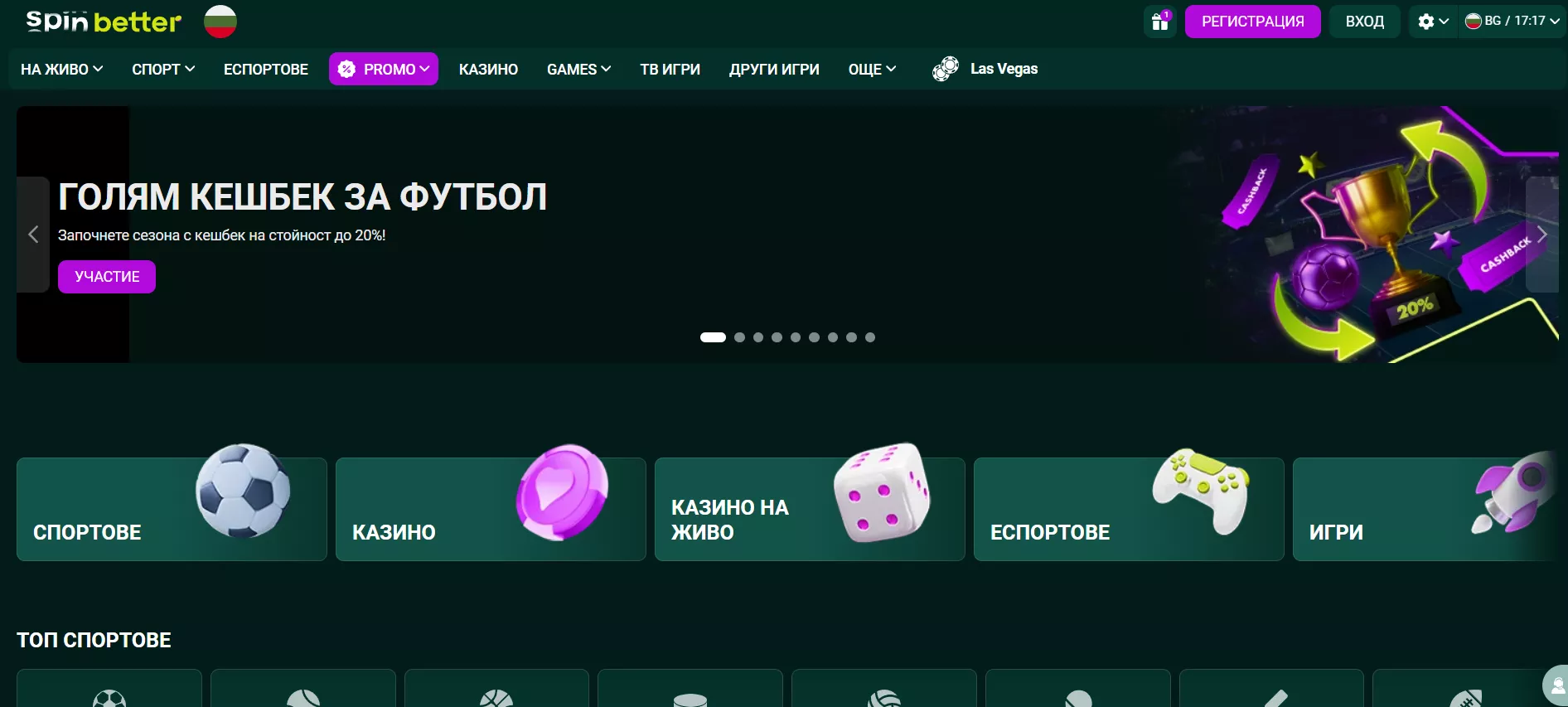Click the РЕГИСТРАЦИЯ button

1252,22
